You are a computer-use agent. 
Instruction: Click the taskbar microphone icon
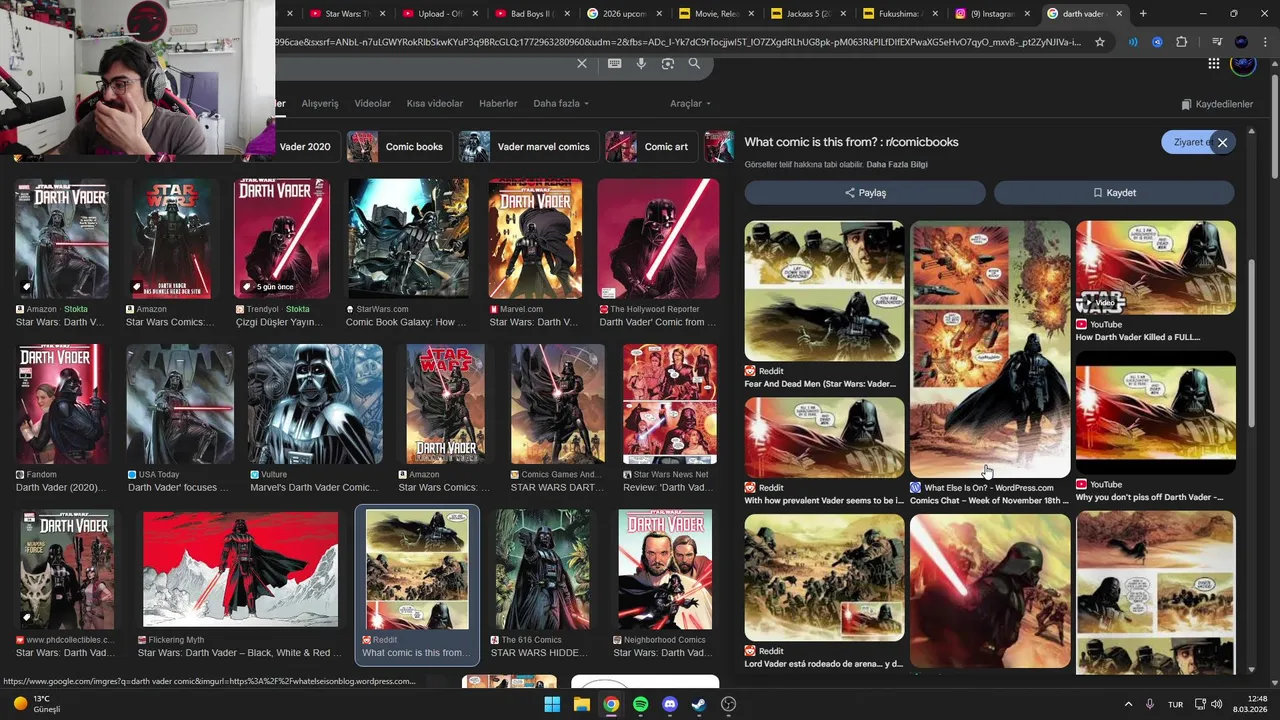pos(1150,704)
